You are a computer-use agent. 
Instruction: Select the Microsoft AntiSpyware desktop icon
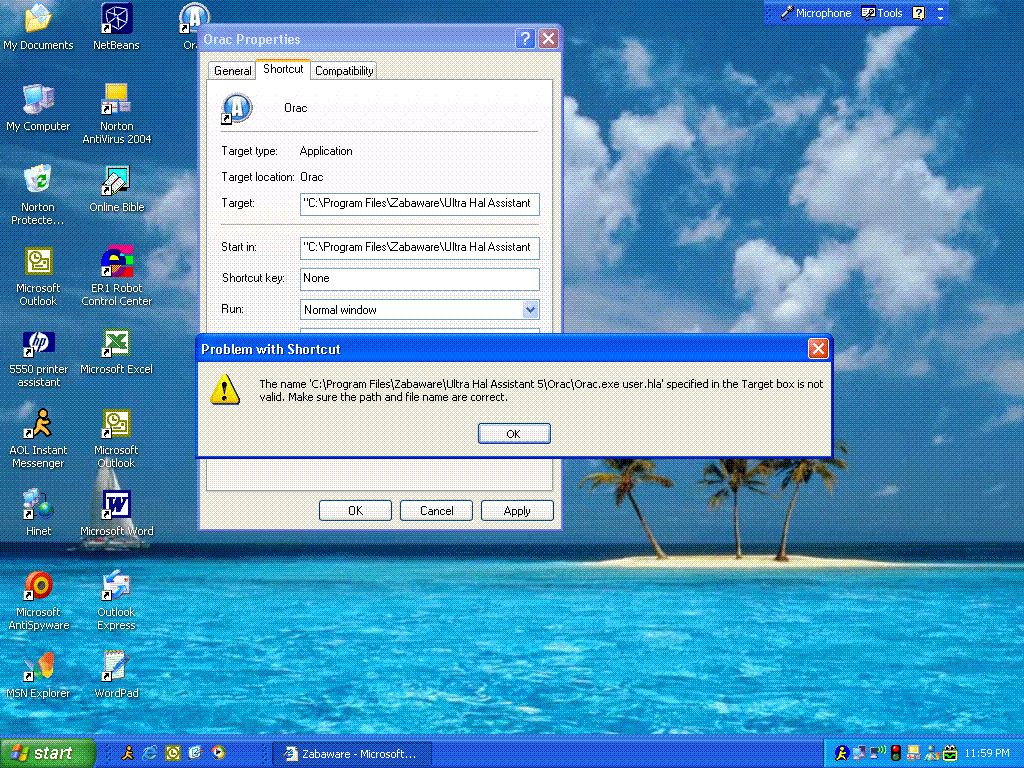(38, 600)
